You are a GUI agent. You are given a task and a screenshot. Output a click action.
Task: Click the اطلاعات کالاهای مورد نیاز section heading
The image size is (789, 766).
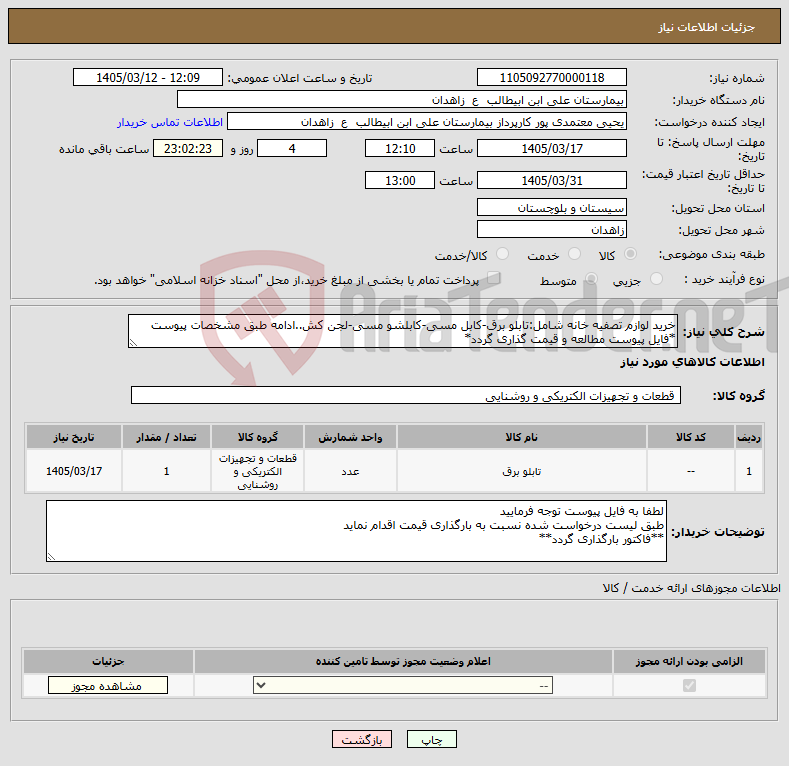click(692, 362)
